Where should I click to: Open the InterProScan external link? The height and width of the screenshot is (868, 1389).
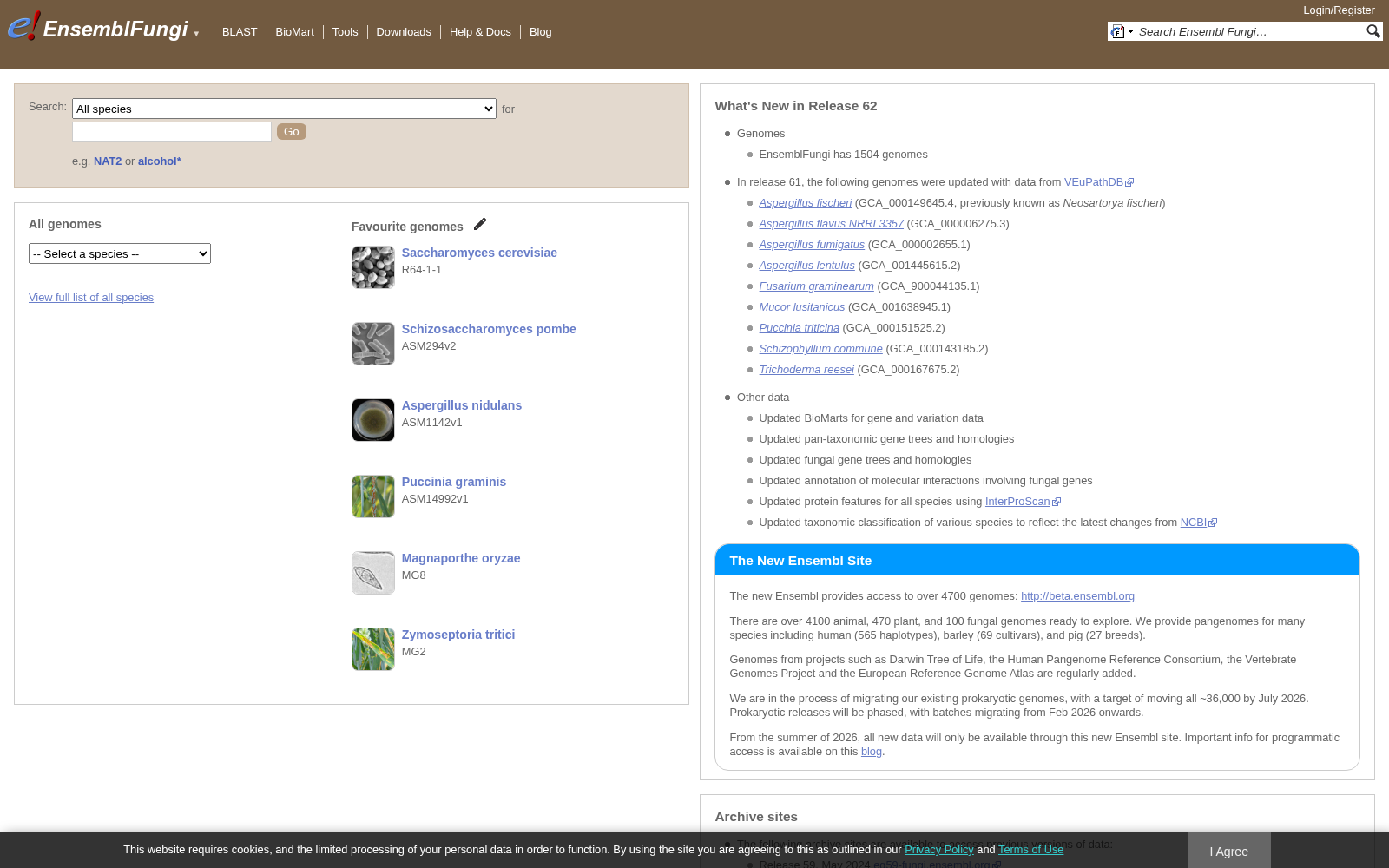point(1023,502)
